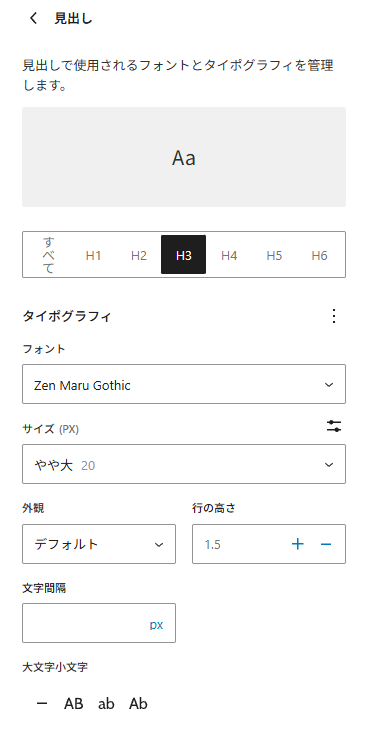Switch to the H6 heading level
The height and width of the screenshot is (729, 367).
[319, 255]
